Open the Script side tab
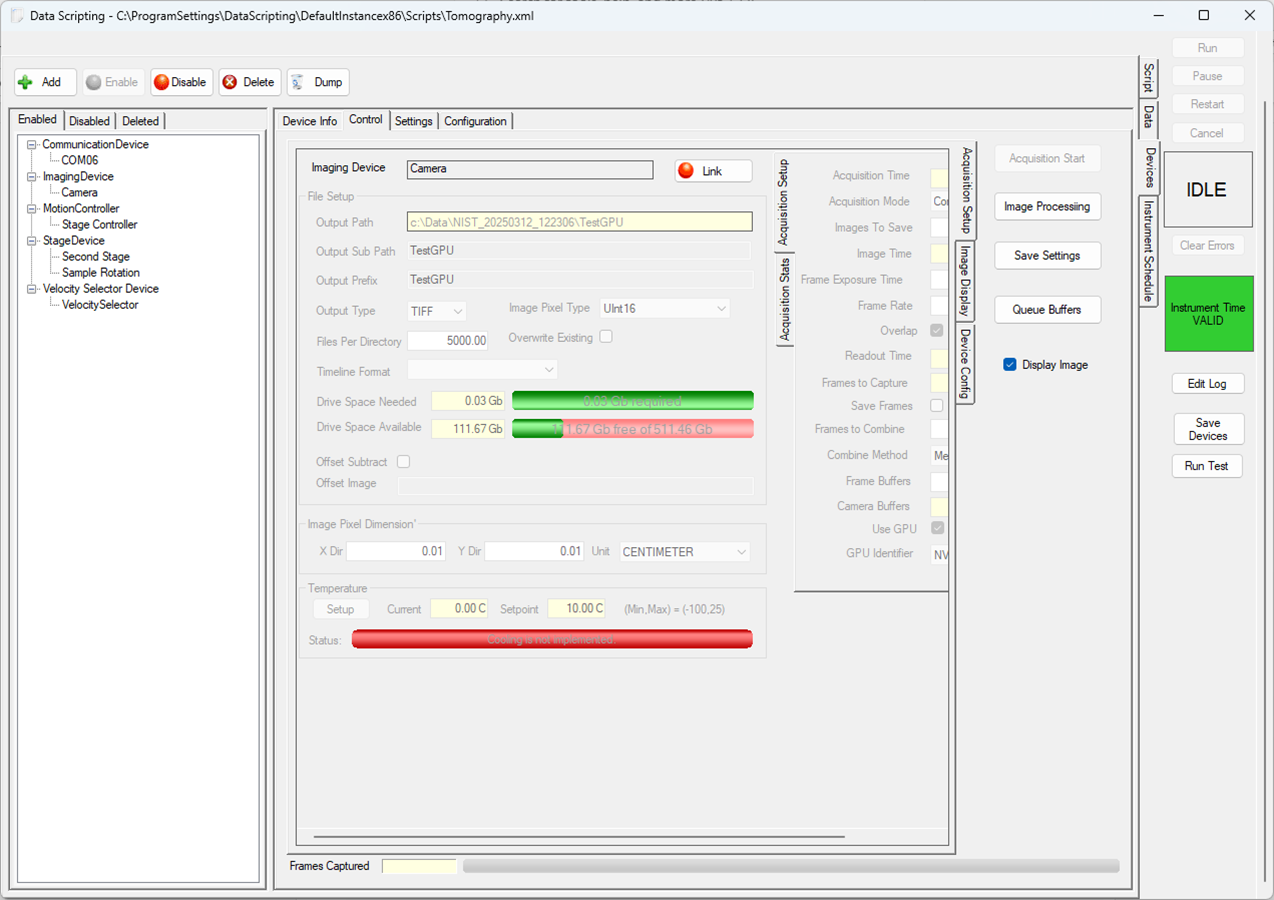Screen dimensions: 1274x900 tap(1149, 78)
